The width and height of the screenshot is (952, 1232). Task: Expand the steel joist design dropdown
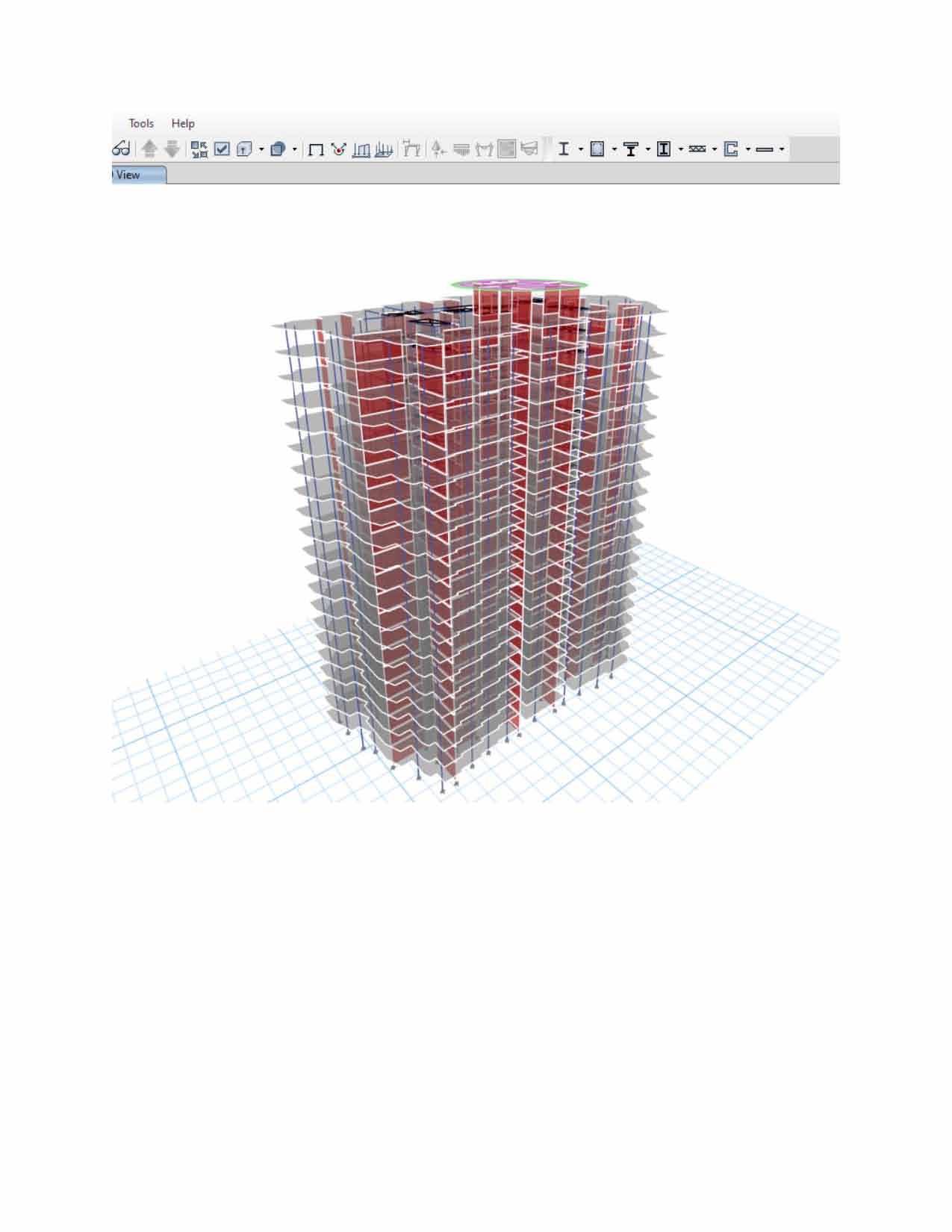click(x=715, y=149)
